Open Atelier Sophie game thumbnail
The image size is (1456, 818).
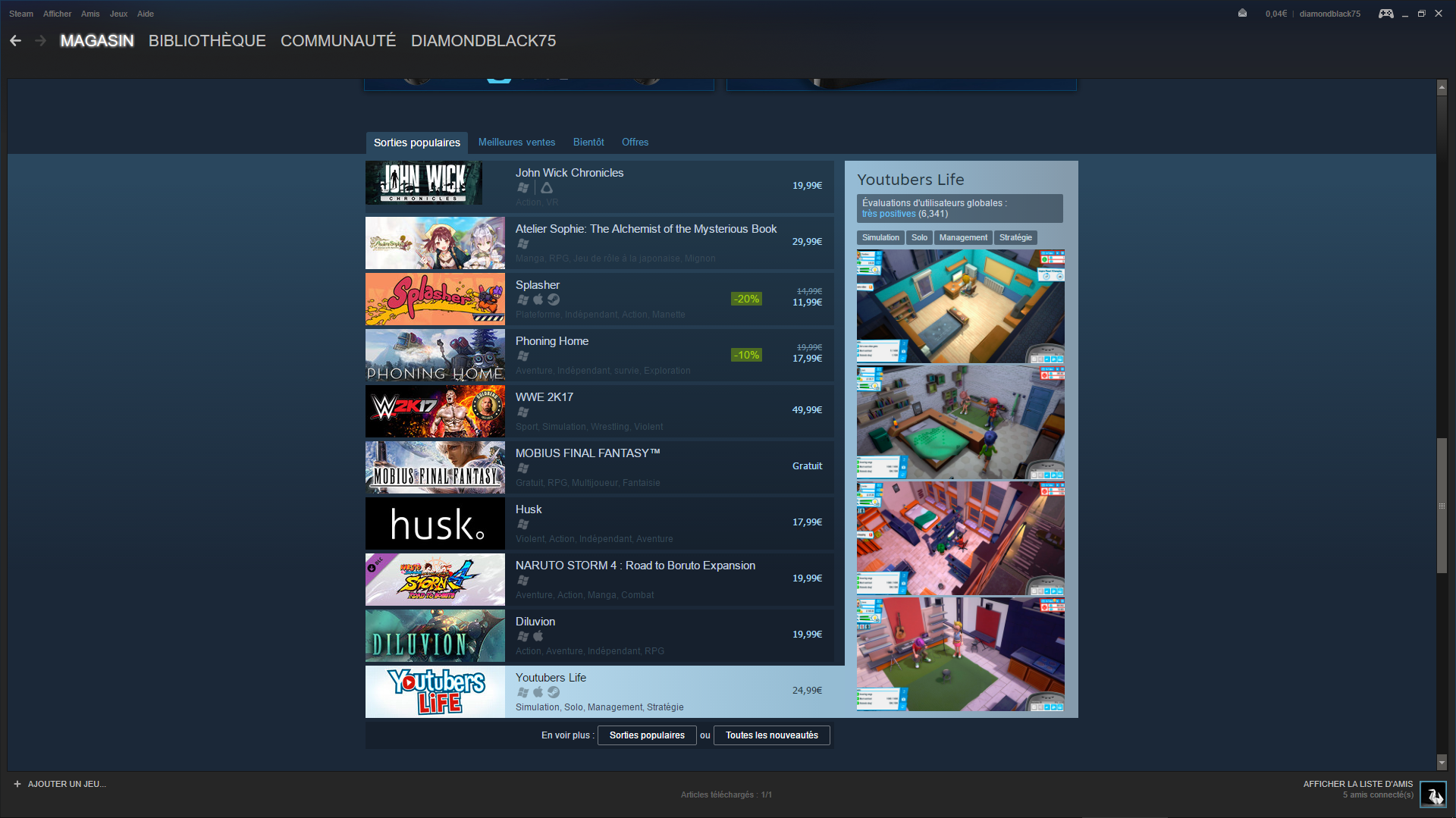tap(435, 243)
